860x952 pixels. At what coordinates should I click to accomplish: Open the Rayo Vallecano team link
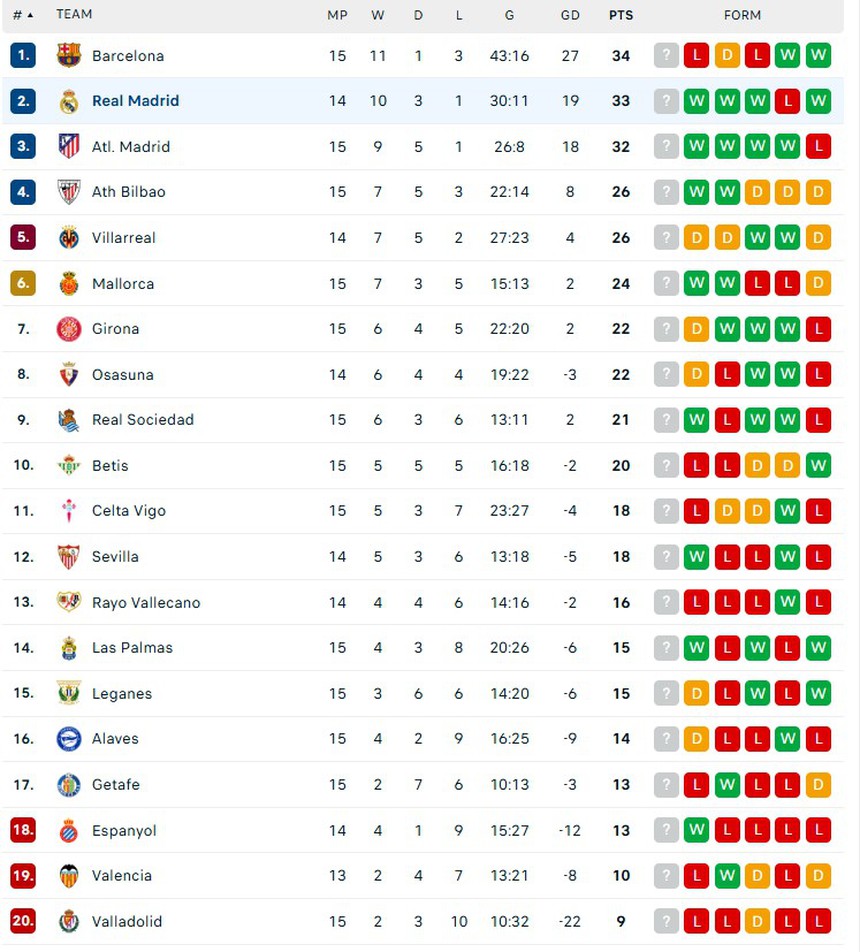coord(146,603)
